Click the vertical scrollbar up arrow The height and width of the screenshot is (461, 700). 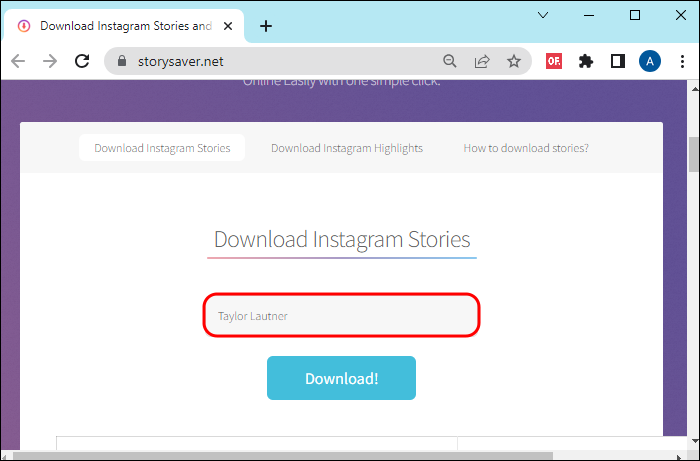(x=694, y=88)
